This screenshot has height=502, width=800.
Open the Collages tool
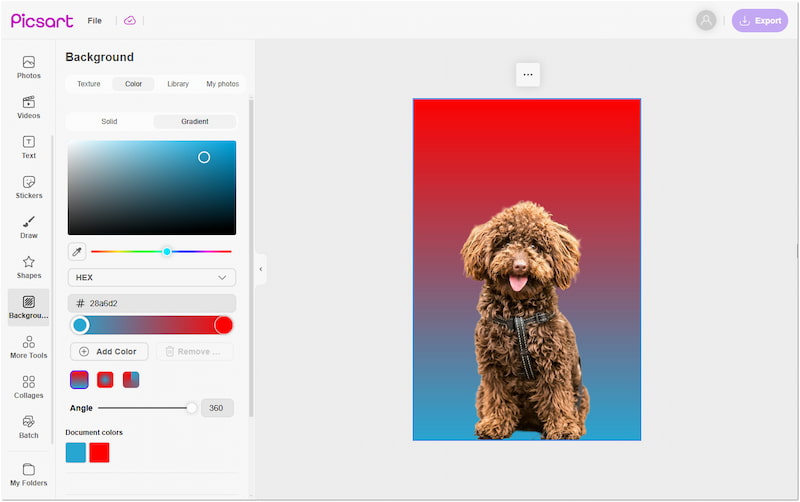29,387
